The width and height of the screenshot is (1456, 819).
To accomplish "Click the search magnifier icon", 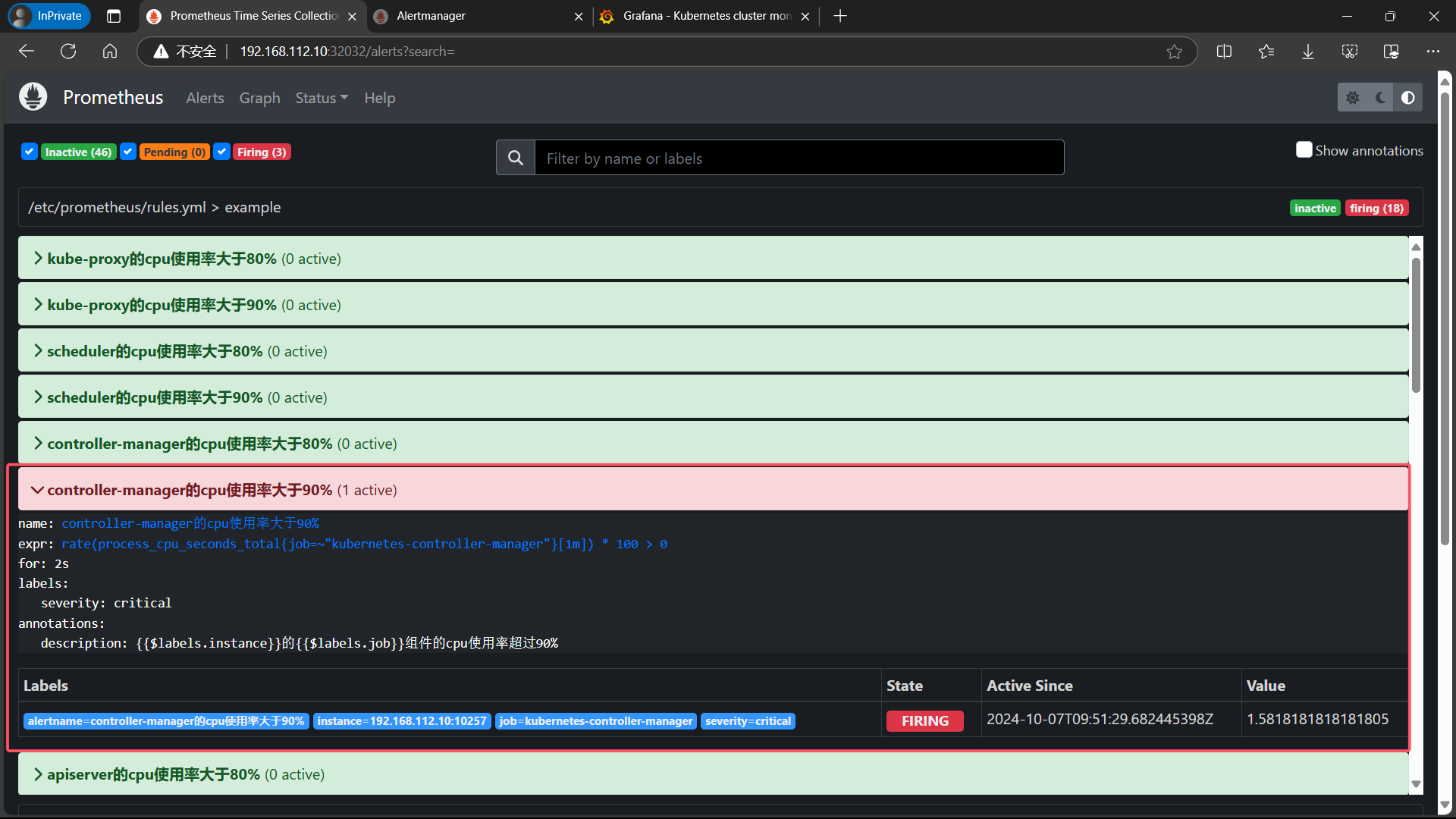I will point(516,158).
